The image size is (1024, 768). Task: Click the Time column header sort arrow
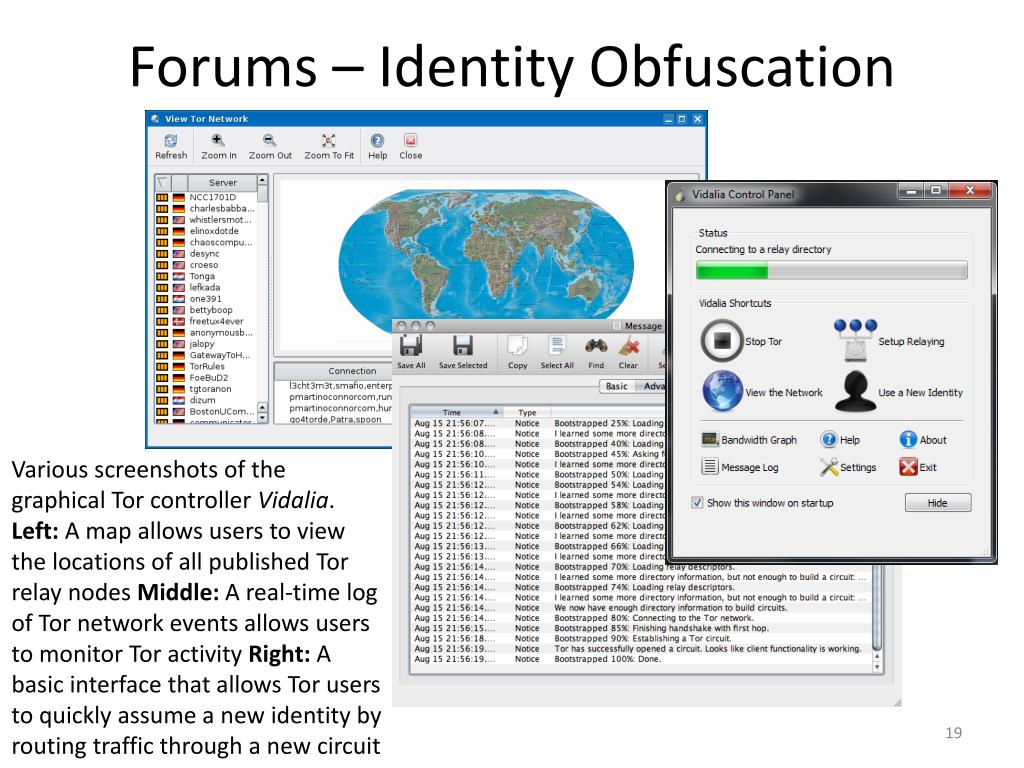pos(496,412)
